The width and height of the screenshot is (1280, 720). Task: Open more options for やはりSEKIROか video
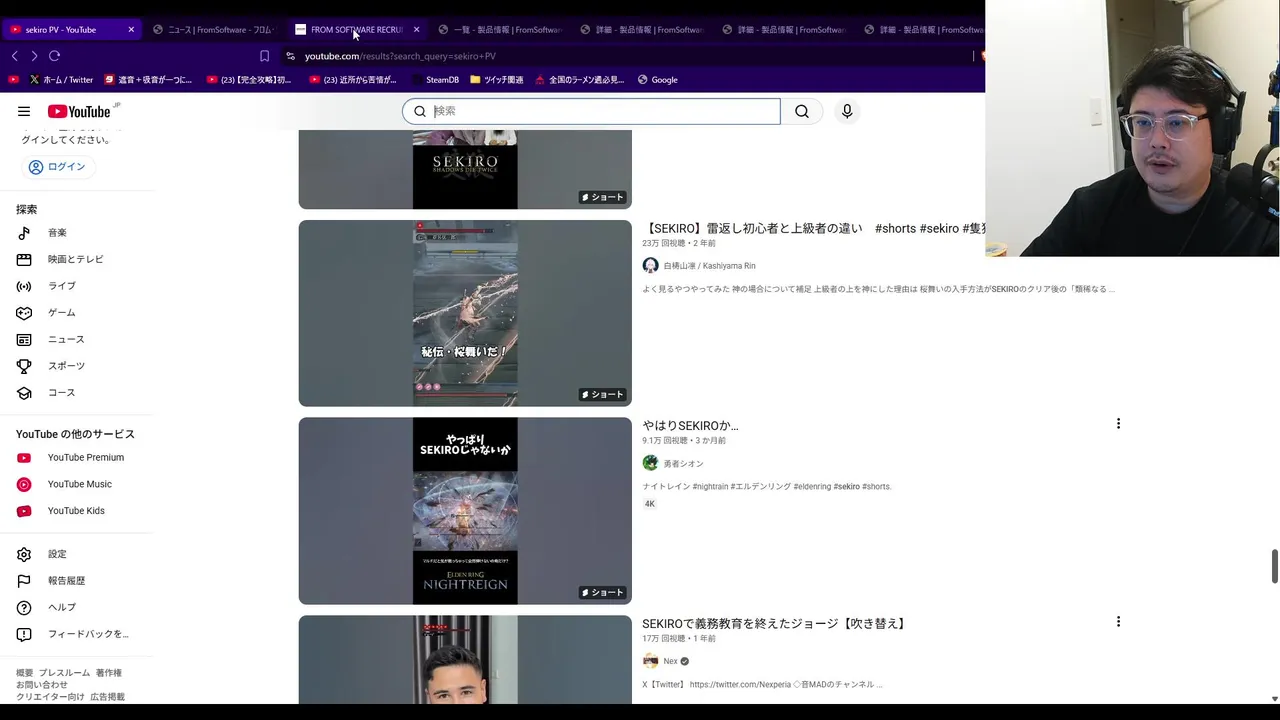point(1118,424)
